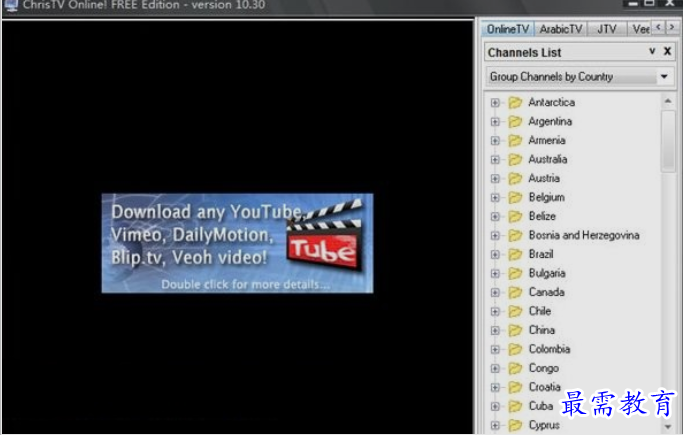The width and height of the screenshot is (683, 435).
Task: Select the Antarctica country label
Action: (x=551, y=102)
